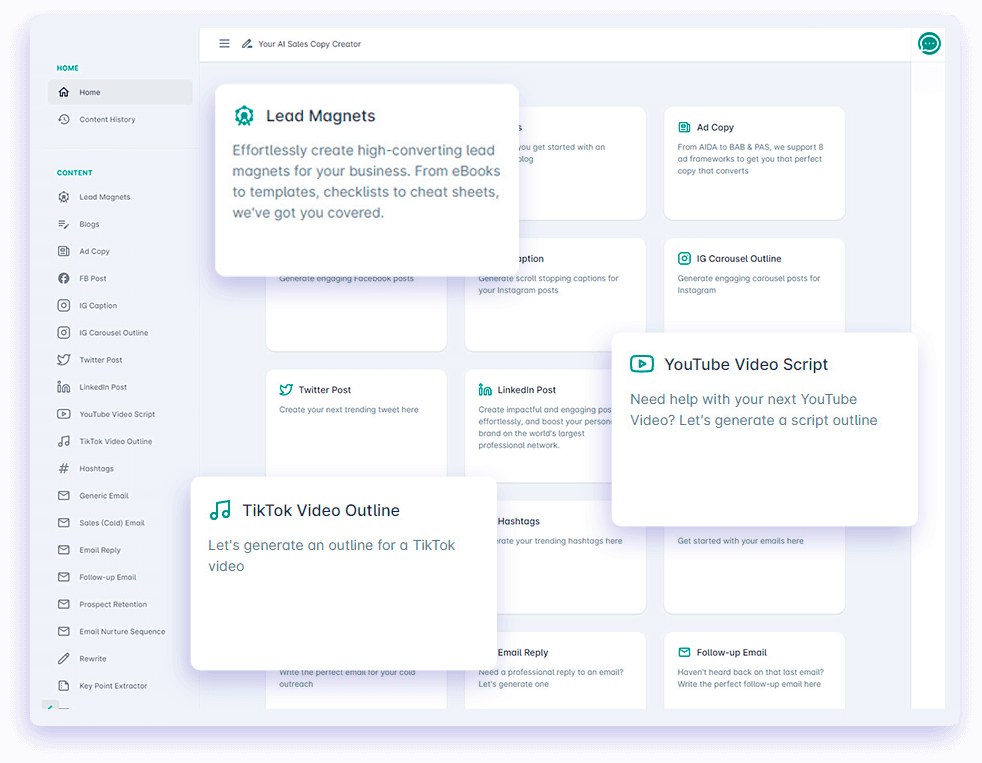Open the YouTube Video Script popup card
982x763 pixels.
764,429
